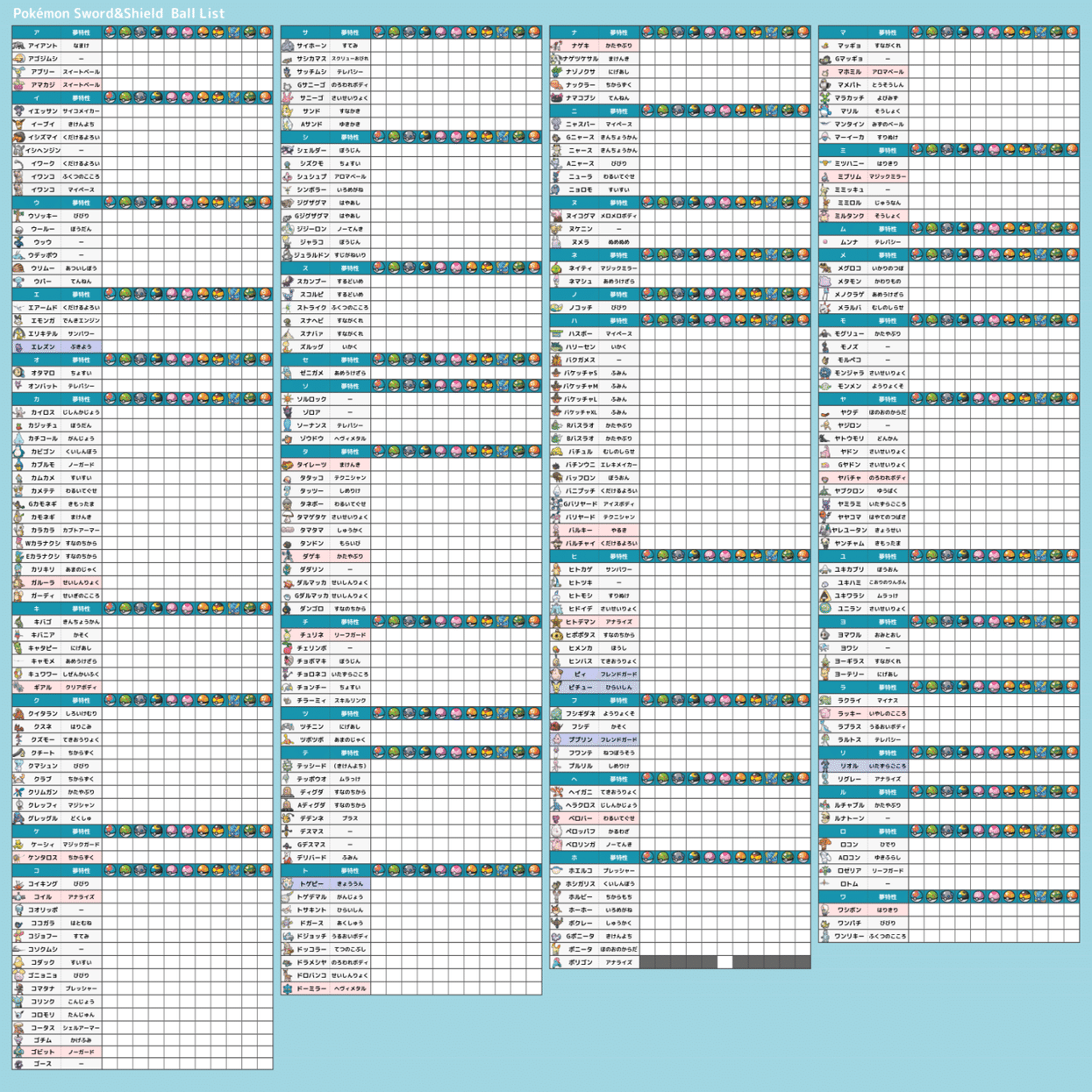Click the Safari Ball icon in the メ header

[1056, 255]
